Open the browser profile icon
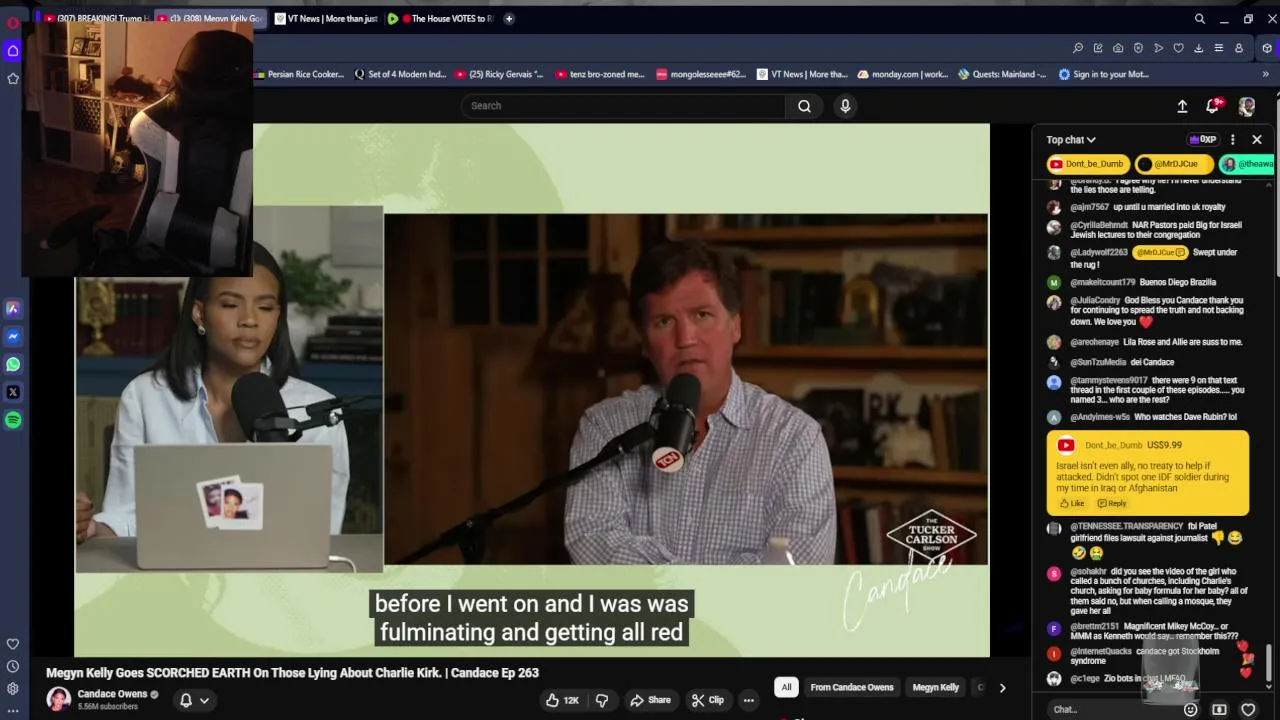 (1238, 48)
